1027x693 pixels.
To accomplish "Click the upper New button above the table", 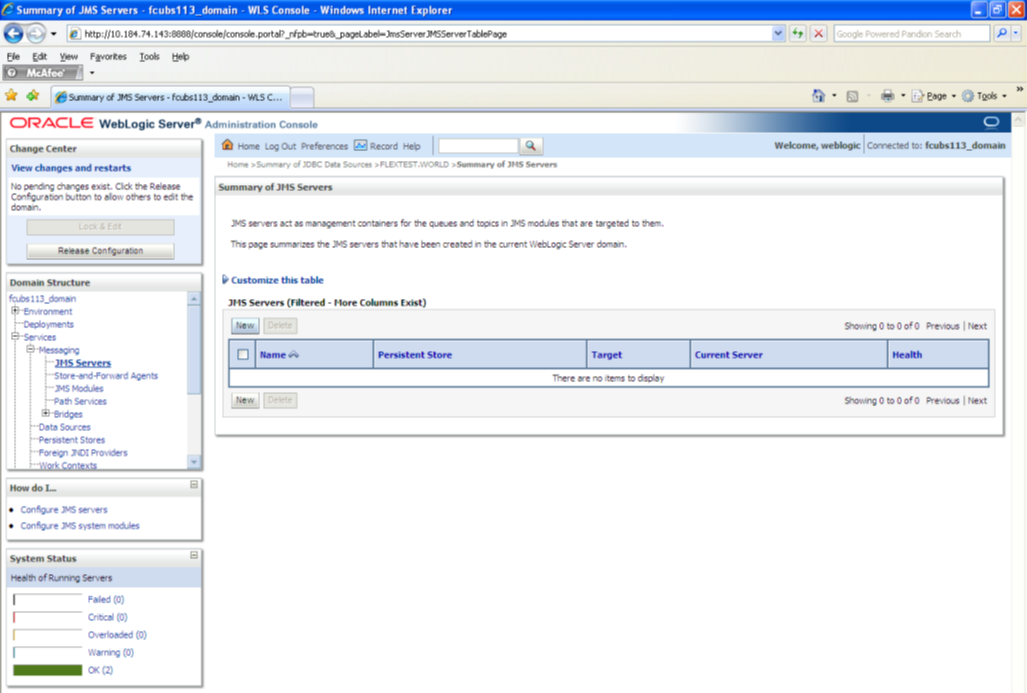I will tap(245, 326).
